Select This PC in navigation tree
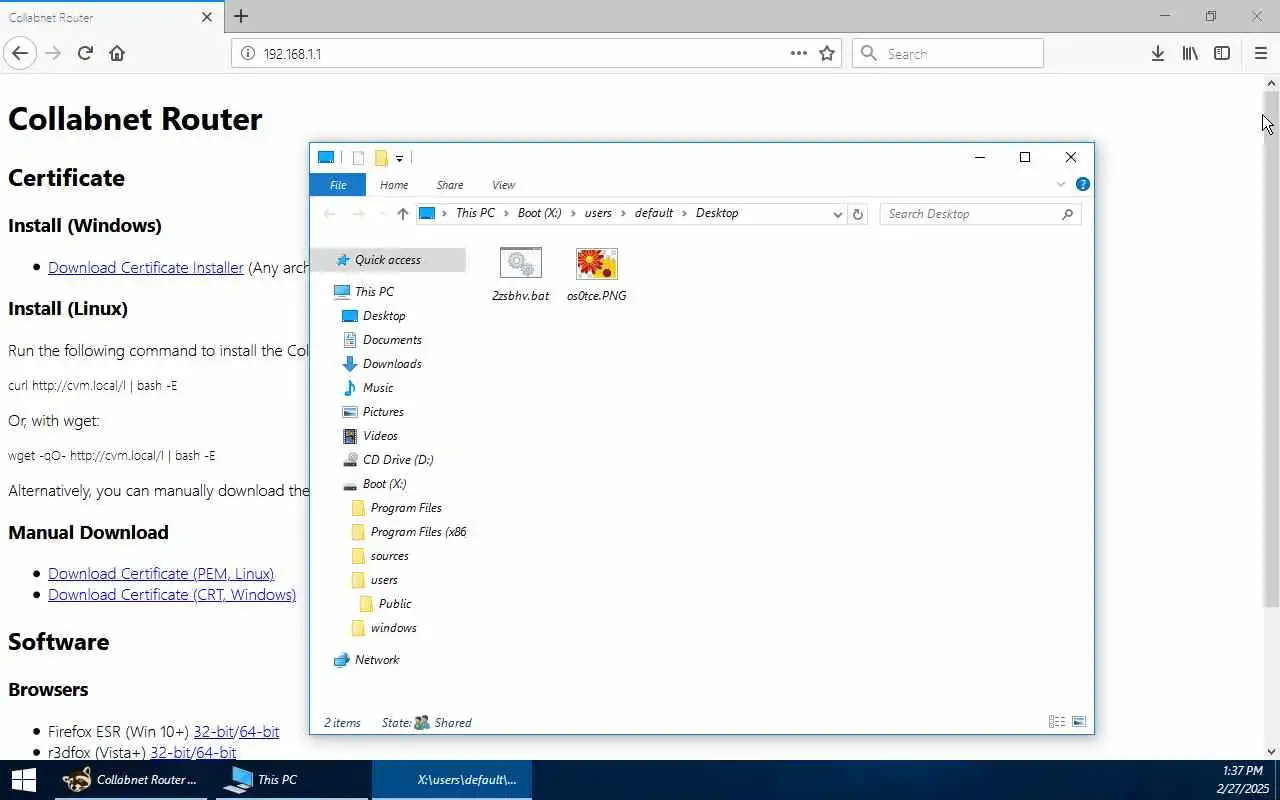This screenshot has width=1280, height=800. point(374,292)
